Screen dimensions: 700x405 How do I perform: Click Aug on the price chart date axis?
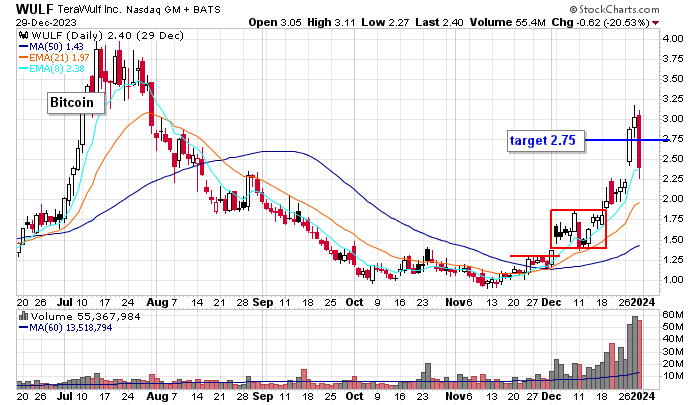coord(157,303)
